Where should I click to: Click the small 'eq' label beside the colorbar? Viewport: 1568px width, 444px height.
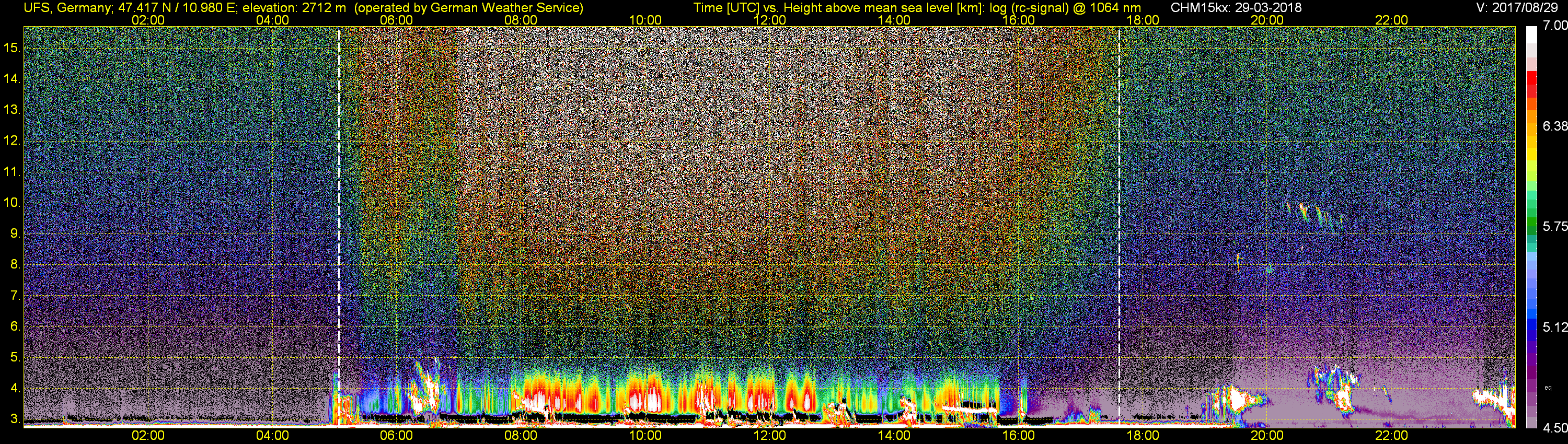[1549, 388]
